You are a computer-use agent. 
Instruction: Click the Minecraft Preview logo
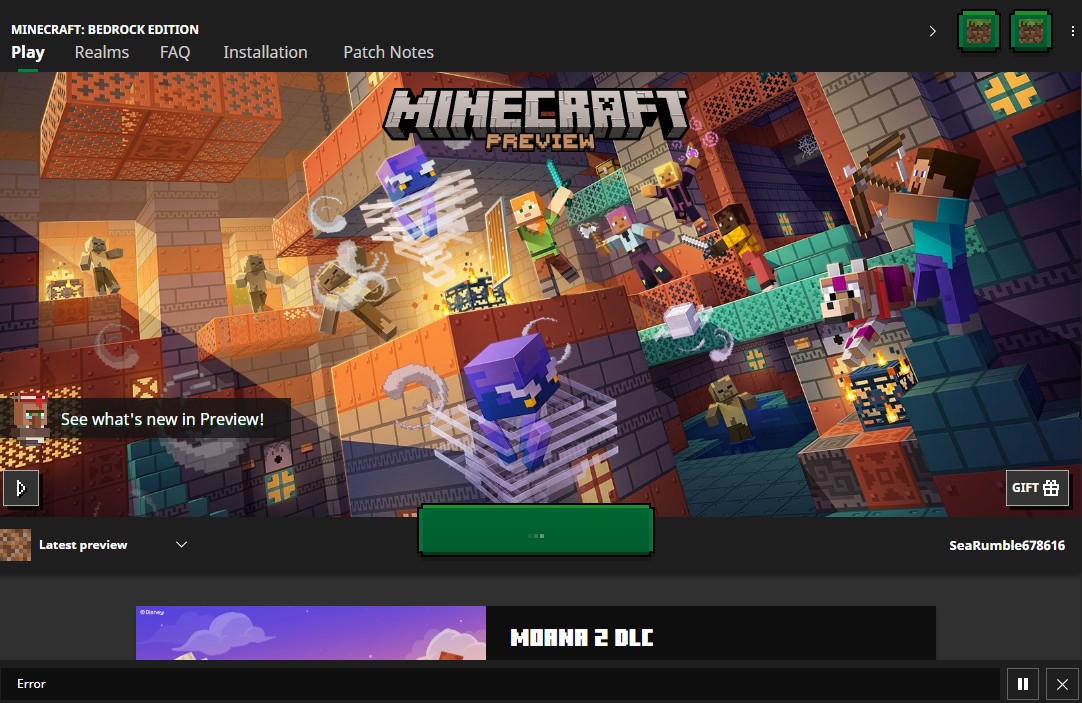click(536, 119)
